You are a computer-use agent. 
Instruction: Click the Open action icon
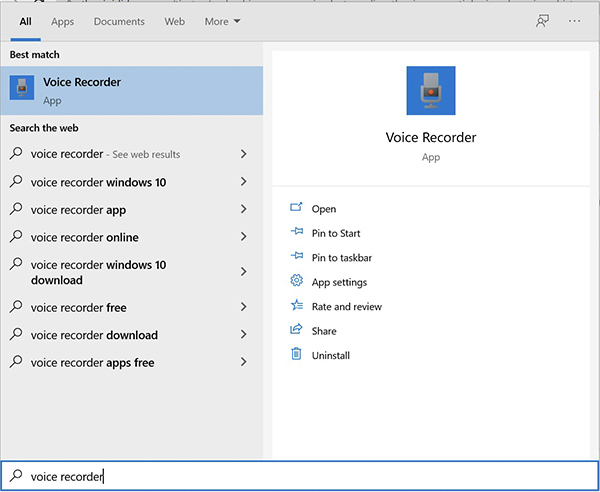pyautogui.click(x=296, y=208)
